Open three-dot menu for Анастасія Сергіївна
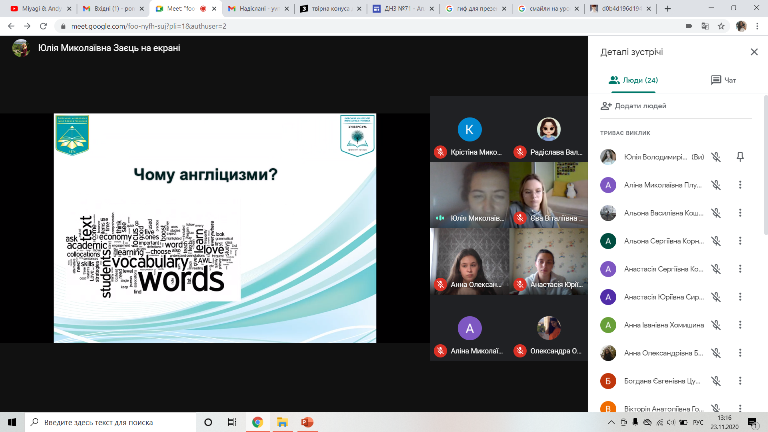The height and width of the screenshot is (432, 768). click(x=740, y=269)
